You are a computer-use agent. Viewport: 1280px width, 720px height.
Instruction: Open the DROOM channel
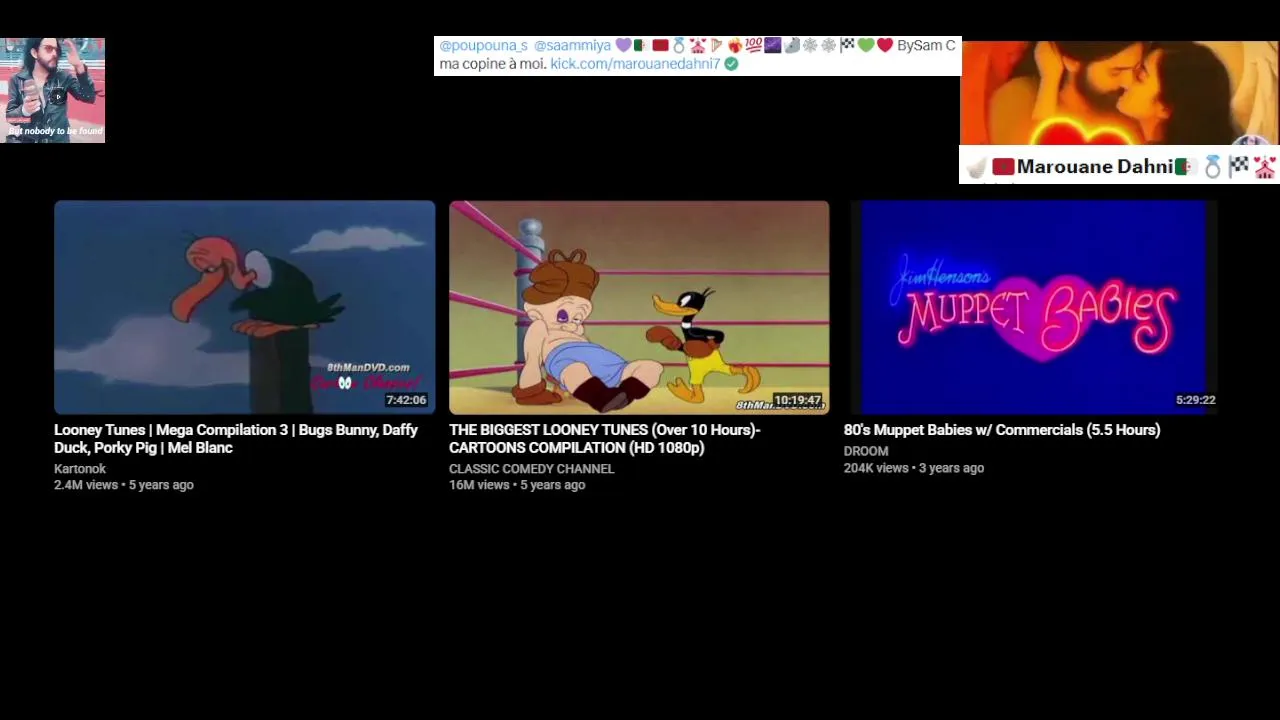[x=866, y=451]
